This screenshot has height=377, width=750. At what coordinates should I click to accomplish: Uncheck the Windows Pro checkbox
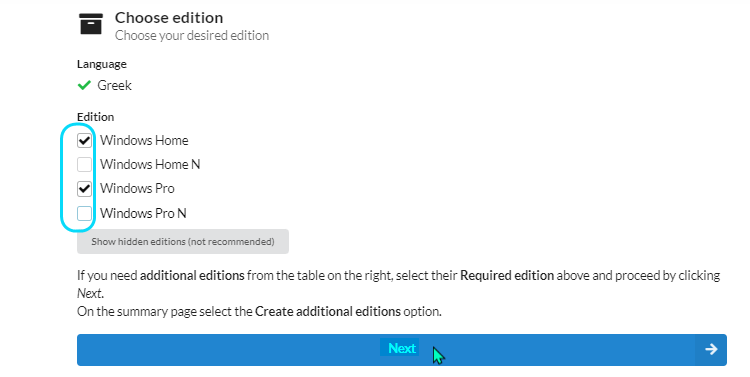point(84,188)
